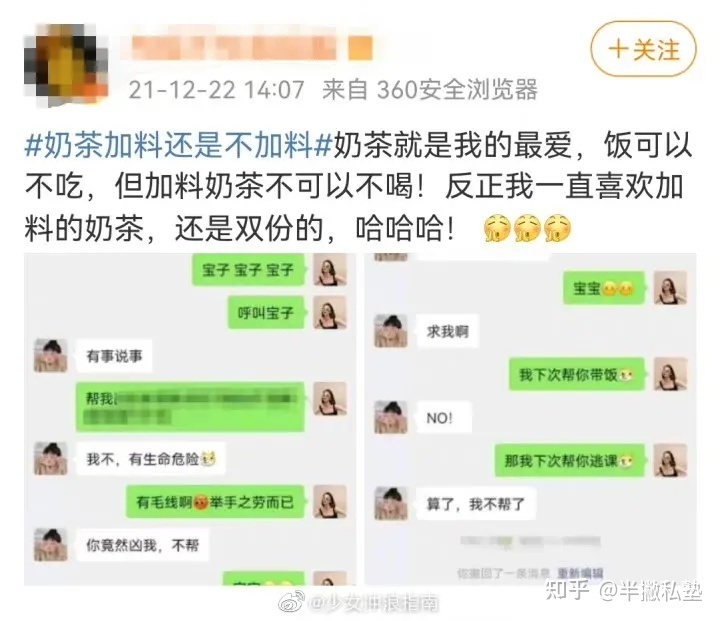Click the Weibo logo watermark at bottom
The image size is (720, 621).
(292, 601)
